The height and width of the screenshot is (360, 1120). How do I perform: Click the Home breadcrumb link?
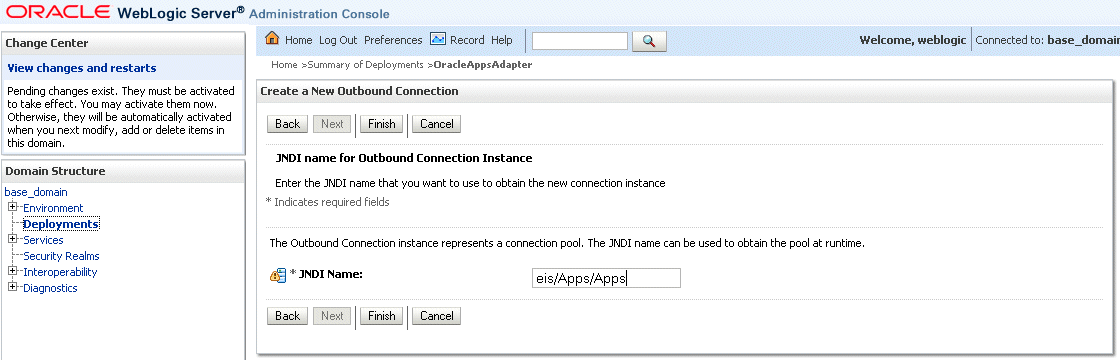pyautogui.click(x=284, y=64)
